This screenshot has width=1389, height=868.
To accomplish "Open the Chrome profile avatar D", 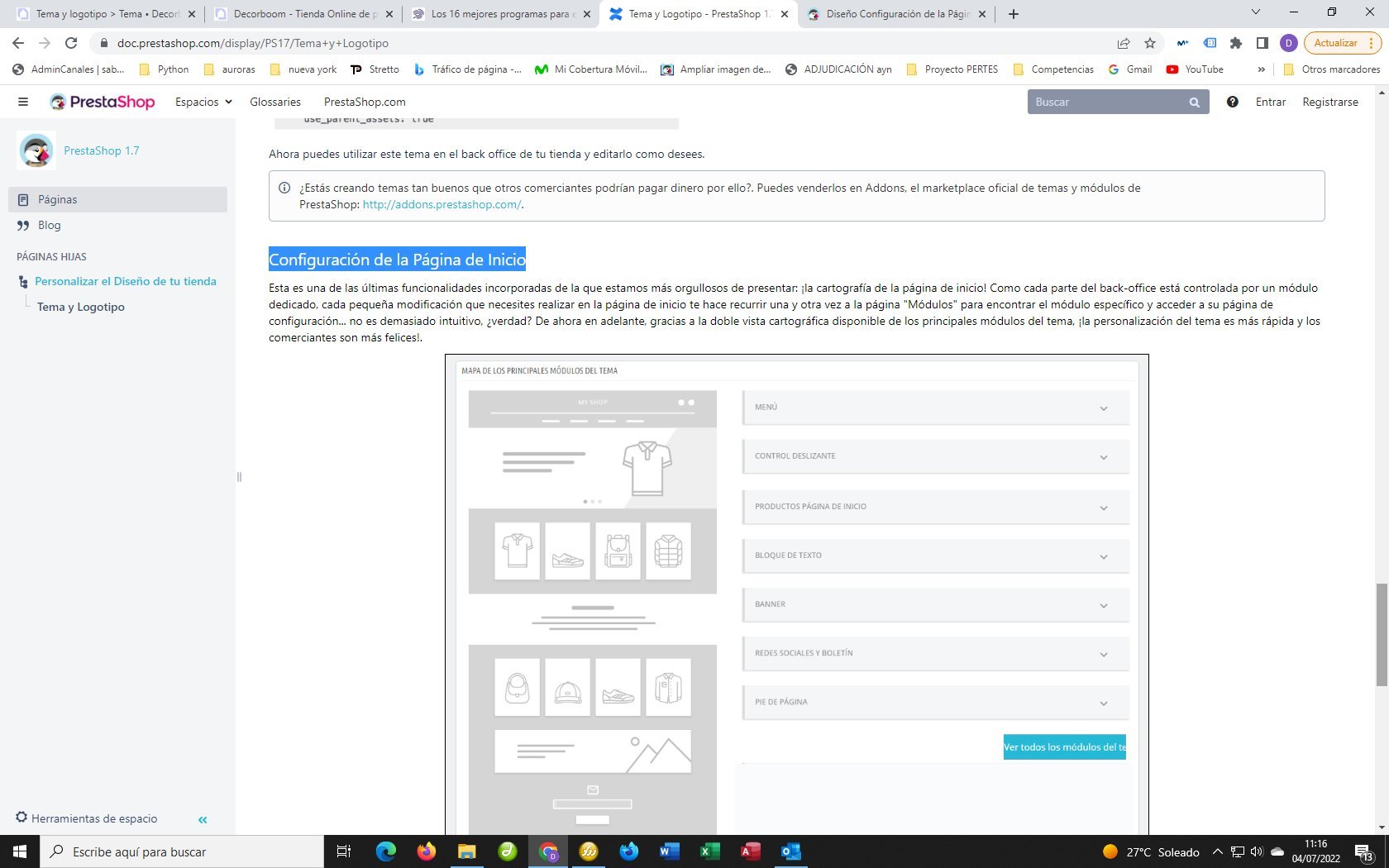I will pyautogui.click(x=1288, y=43).
